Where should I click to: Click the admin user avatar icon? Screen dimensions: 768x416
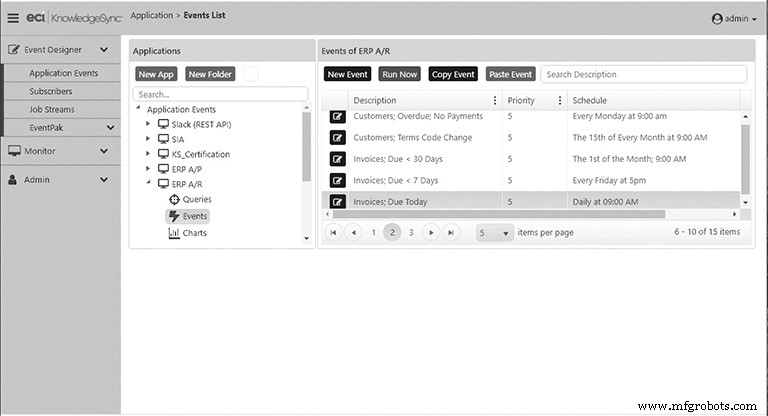(717, 19)
